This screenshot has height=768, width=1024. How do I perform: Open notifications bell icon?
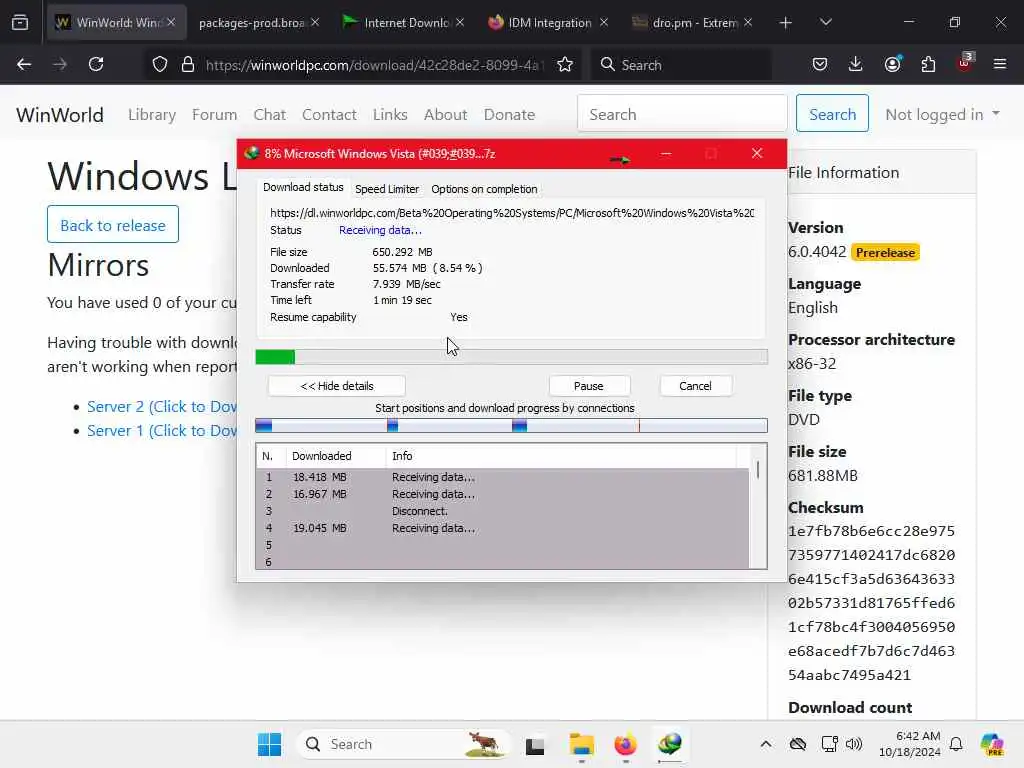click(x=956, y=744)
